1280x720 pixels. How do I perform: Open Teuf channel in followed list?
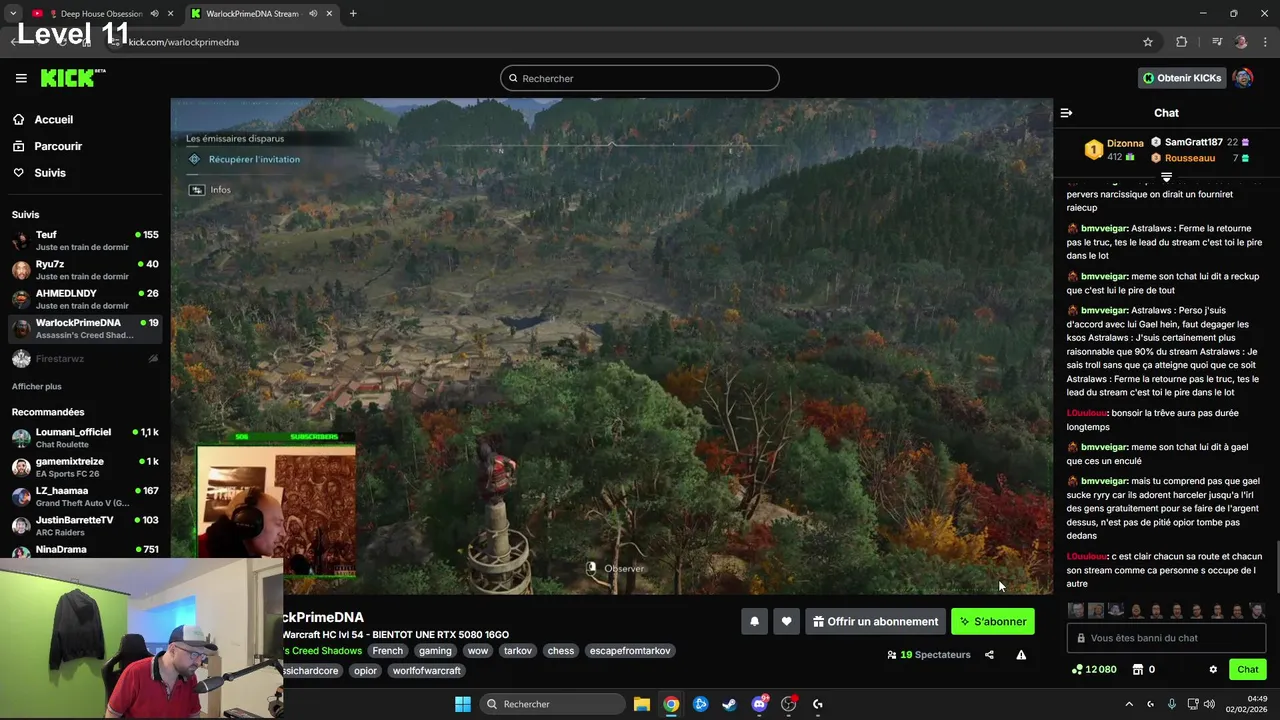tap(85, 240)
